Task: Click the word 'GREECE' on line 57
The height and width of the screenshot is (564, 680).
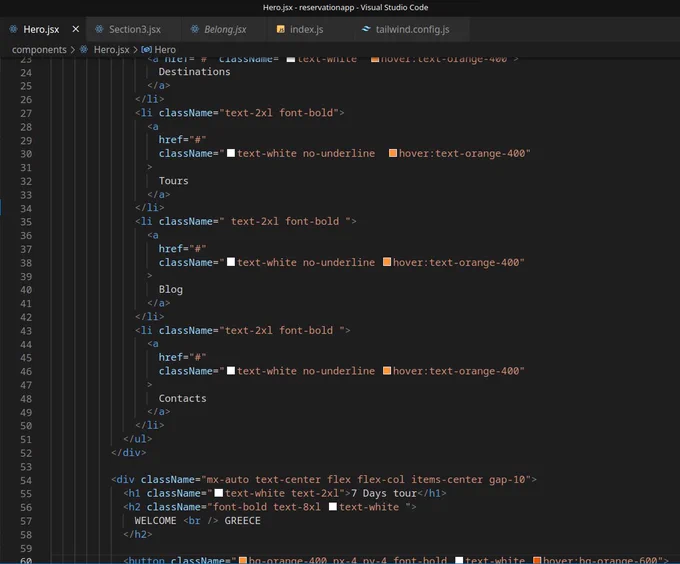Action: (x=242, y=521)
